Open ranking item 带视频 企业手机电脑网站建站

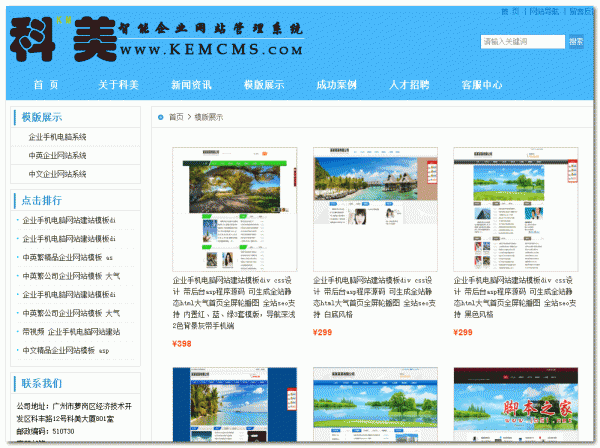pos(71,332)
